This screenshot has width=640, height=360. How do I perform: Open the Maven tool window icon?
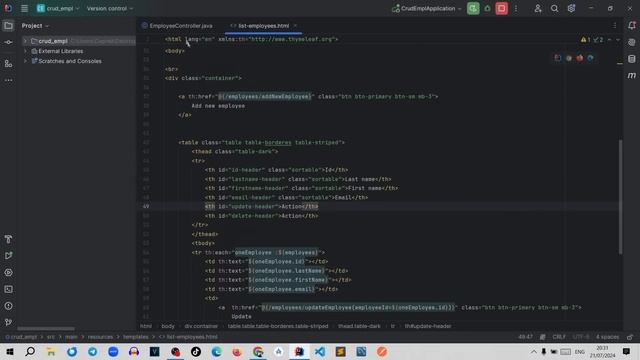631,76
